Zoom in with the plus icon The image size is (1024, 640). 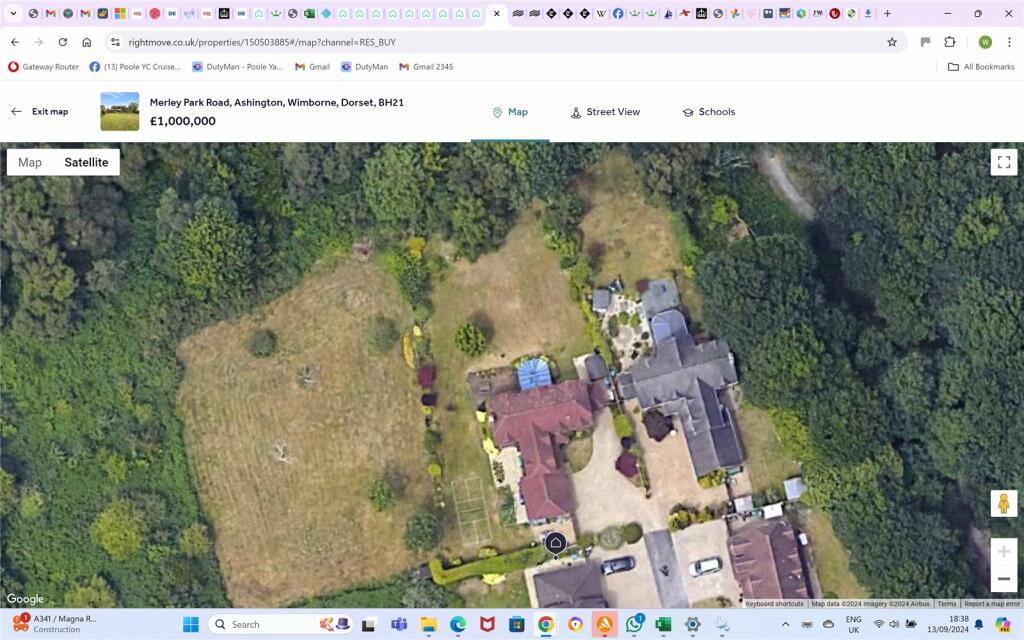coord(1004,551)
